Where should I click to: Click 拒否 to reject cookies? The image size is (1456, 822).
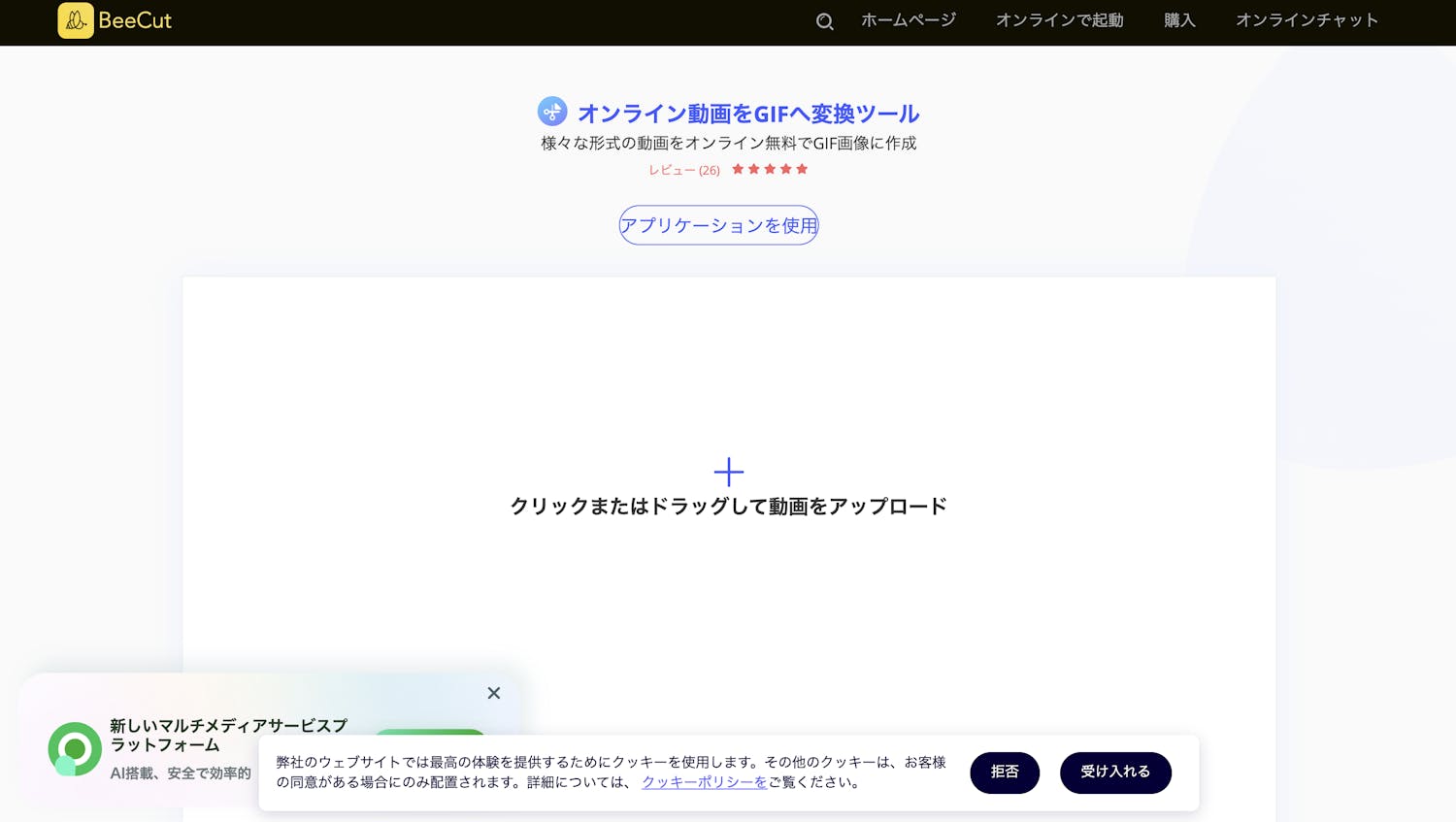(1005, 773)
